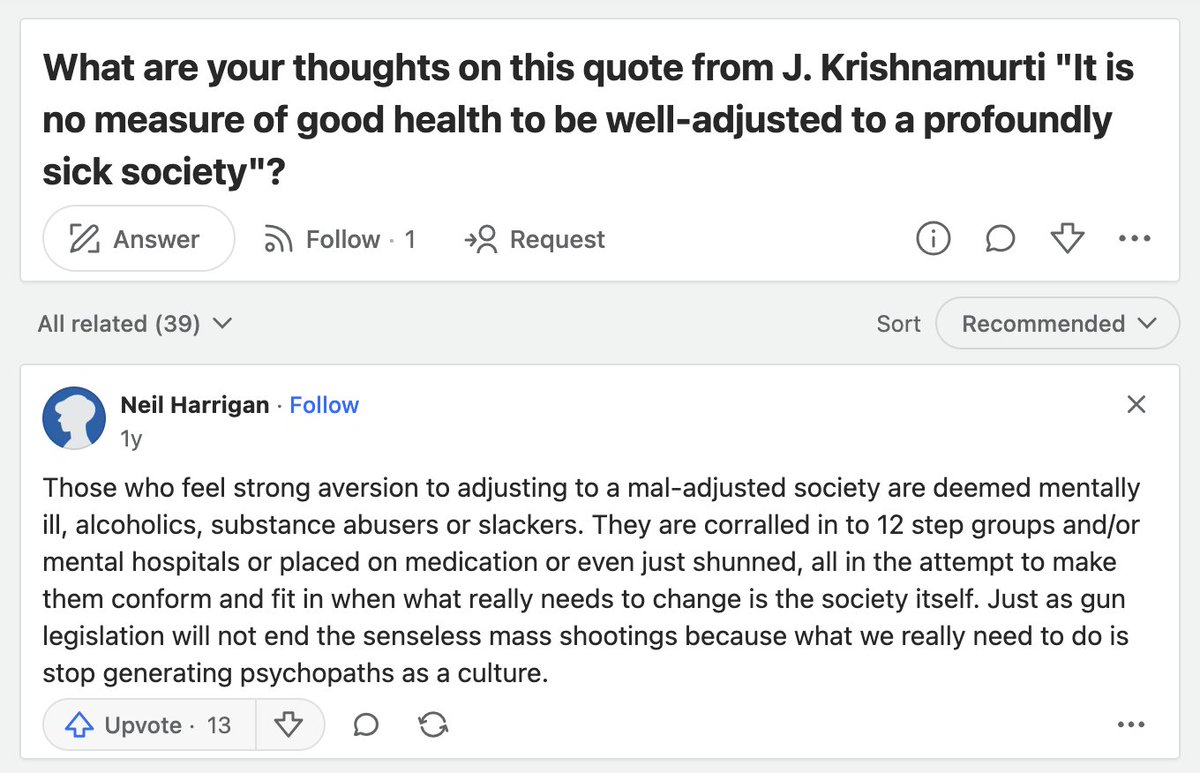Click the answer's 1y timestamp
This screenshot has width=1200, height=773.
click(130, 437)
